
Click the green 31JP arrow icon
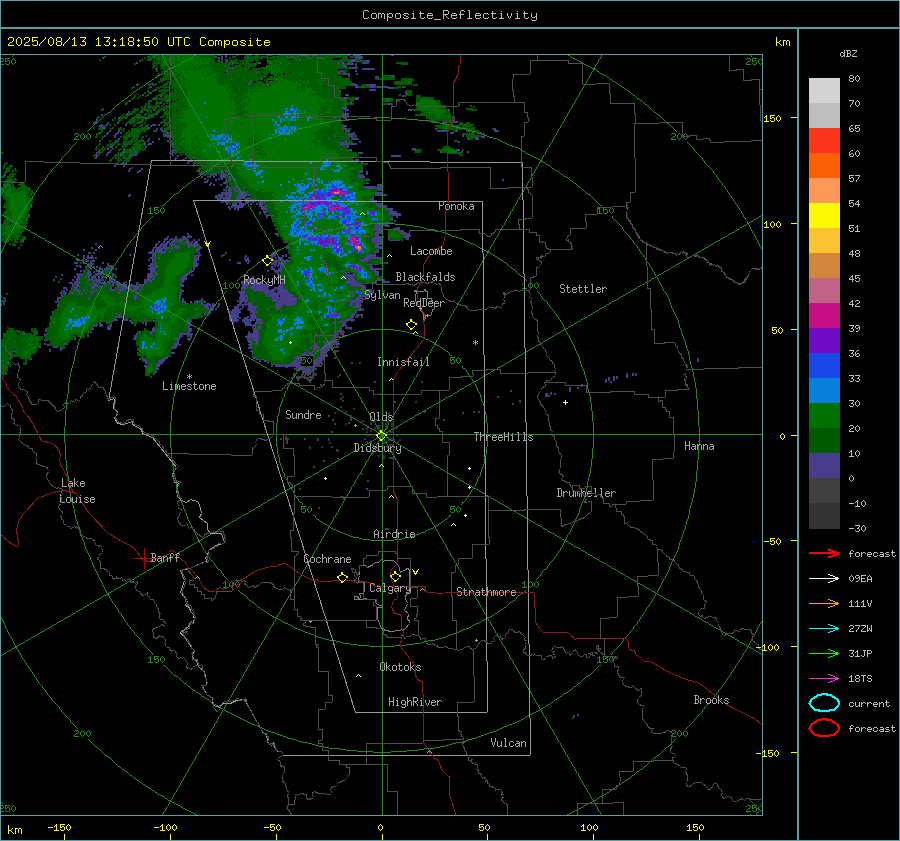(824, 653)
